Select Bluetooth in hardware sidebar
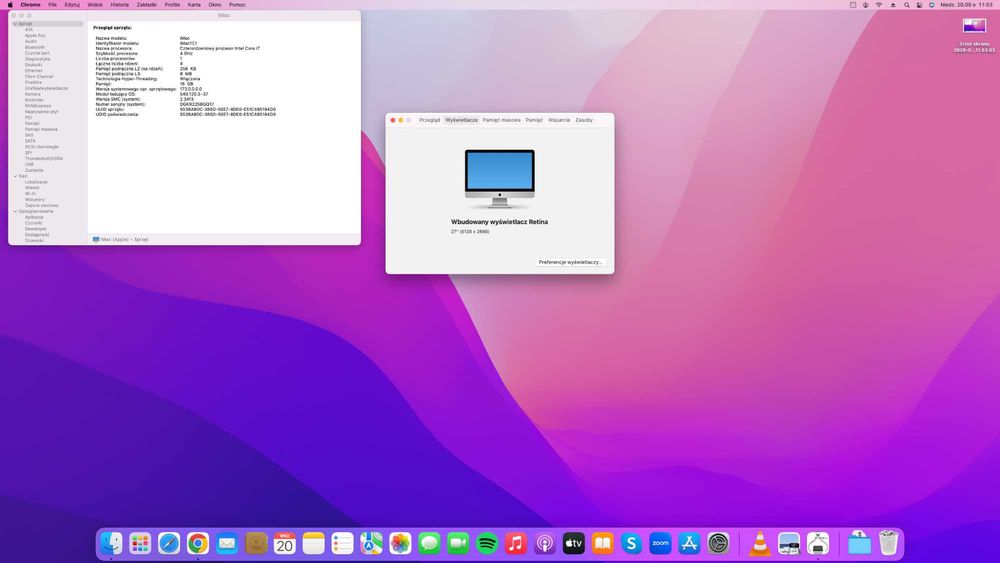Screen dimensions: 1000x563 click(x=35, y=47)
